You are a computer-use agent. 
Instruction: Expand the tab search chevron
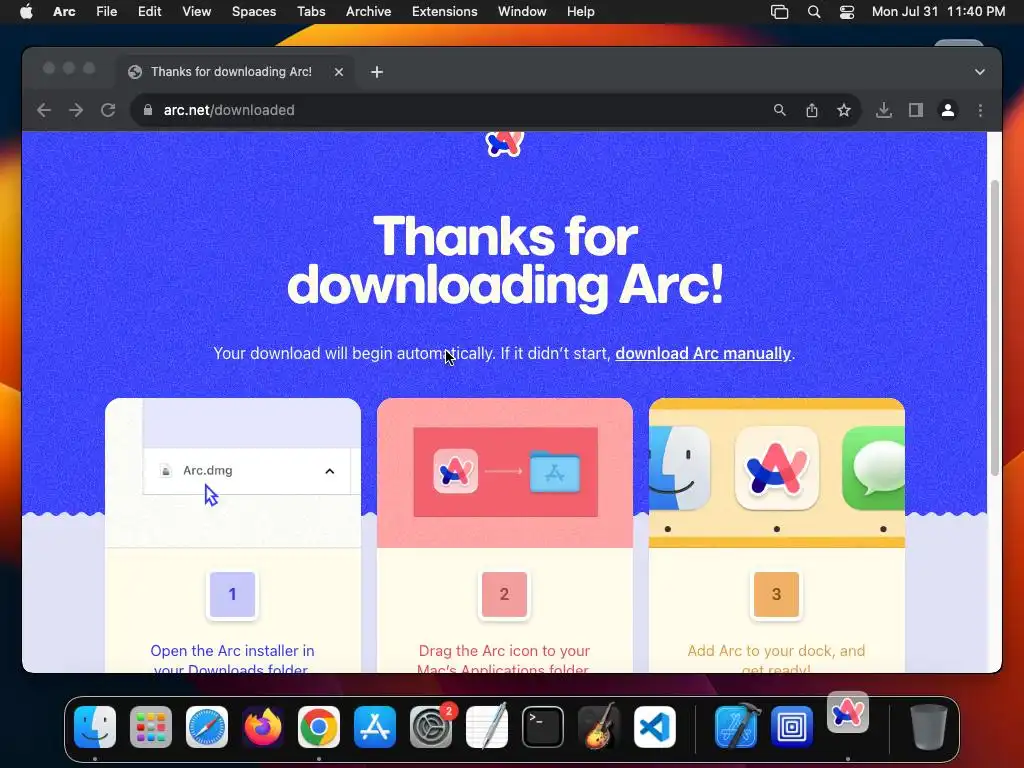pyautogui.click(x=980, y=72)
